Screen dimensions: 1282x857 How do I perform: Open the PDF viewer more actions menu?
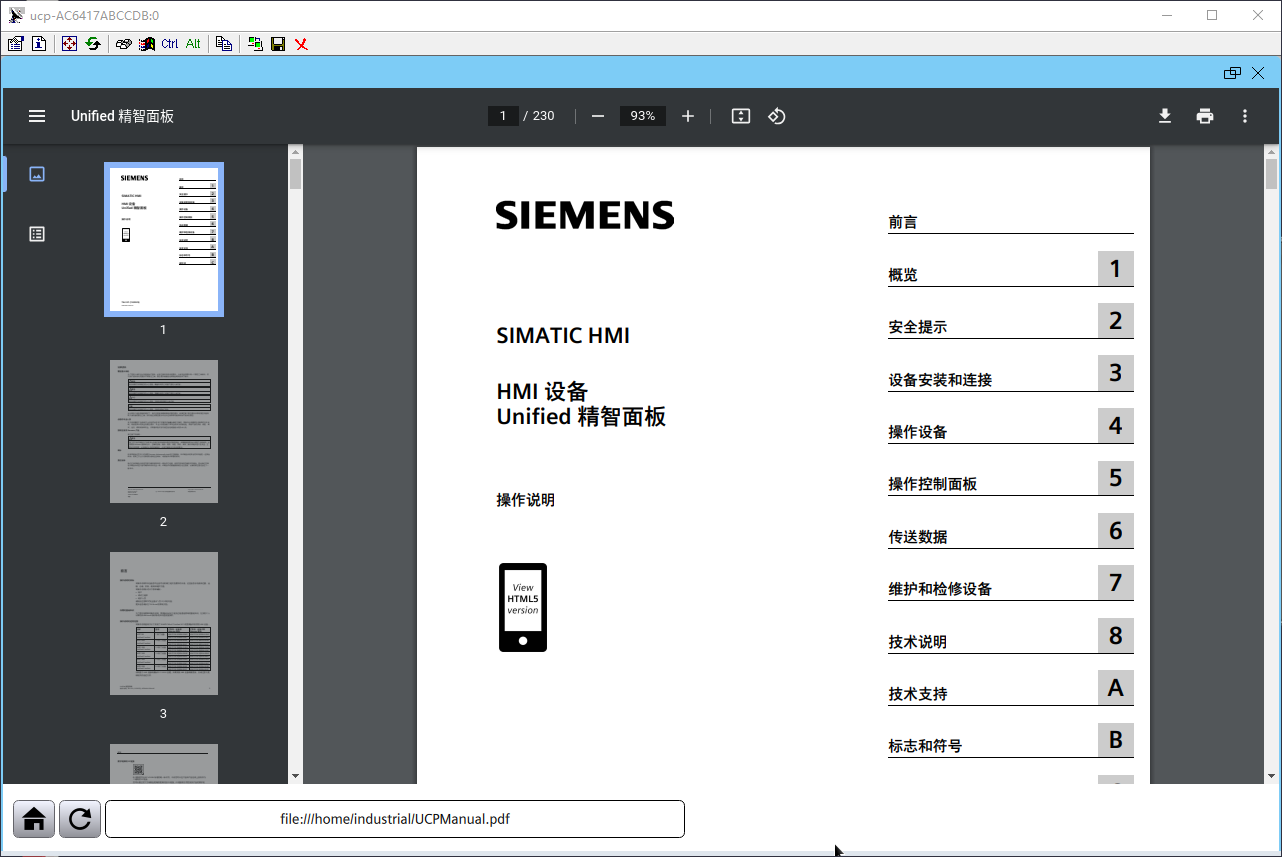click(1245, 116)
